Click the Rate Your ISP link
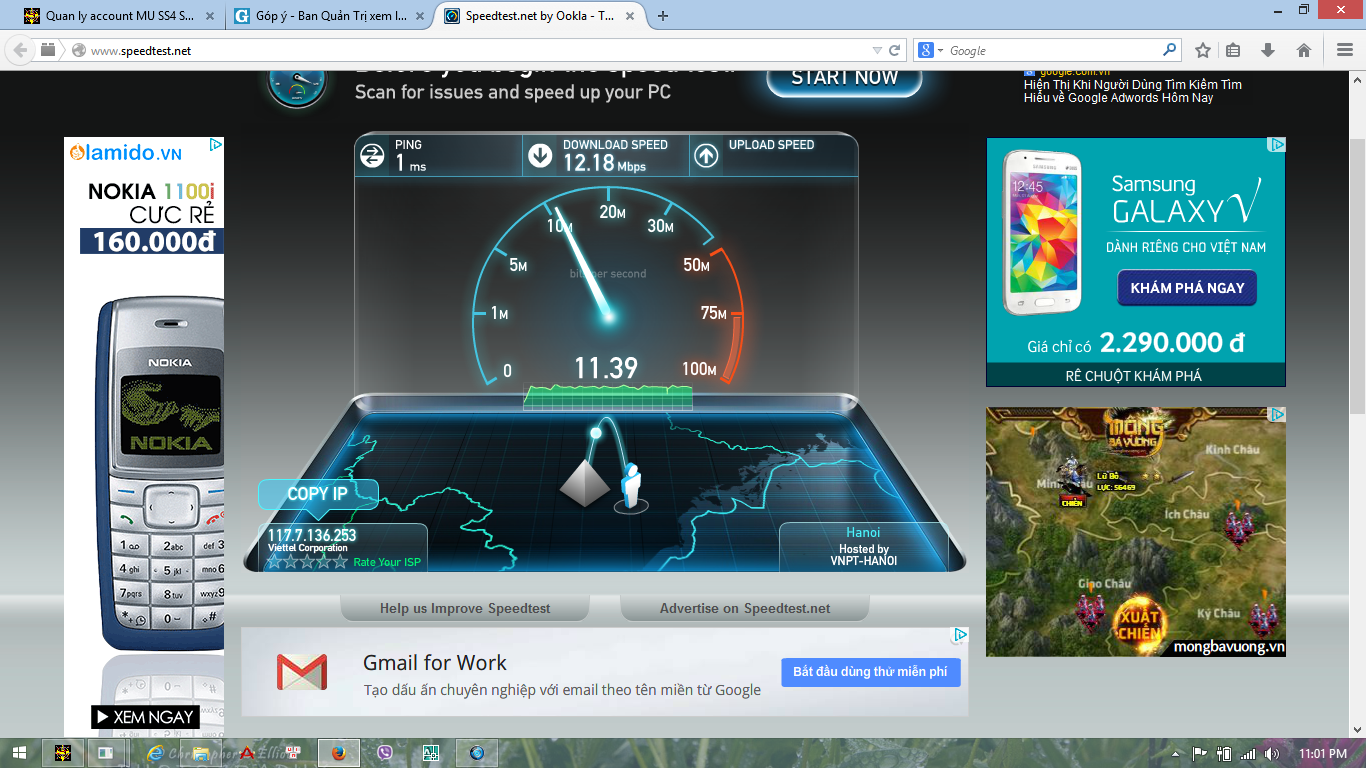Screen dimensions: 1366x768 387,562
